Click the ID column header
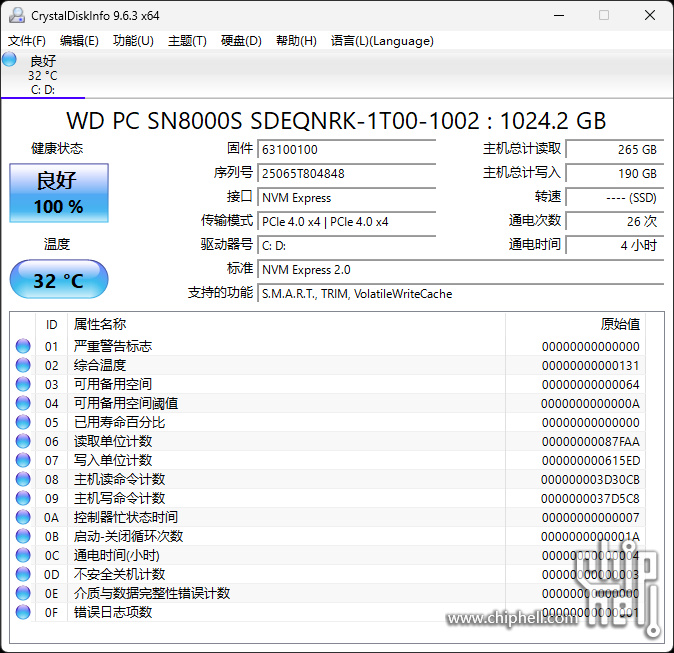 [x=52, y=325]
